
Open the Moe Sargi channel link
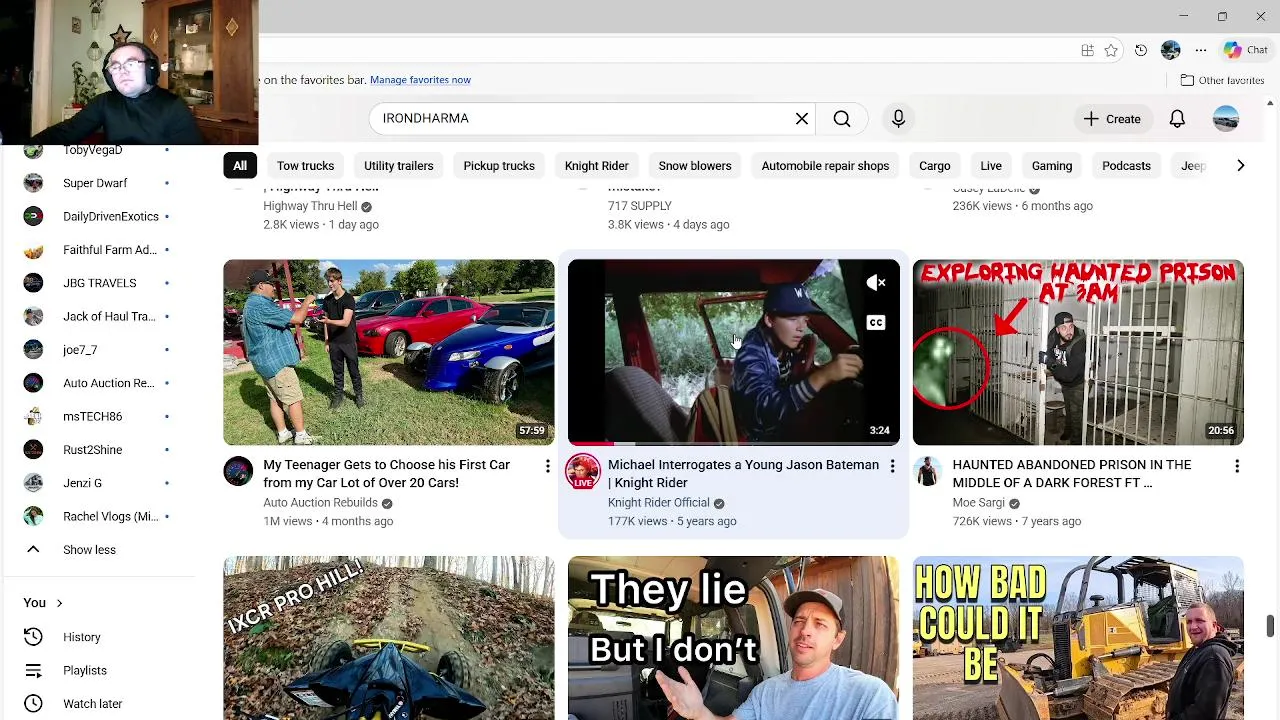[978, 503]
